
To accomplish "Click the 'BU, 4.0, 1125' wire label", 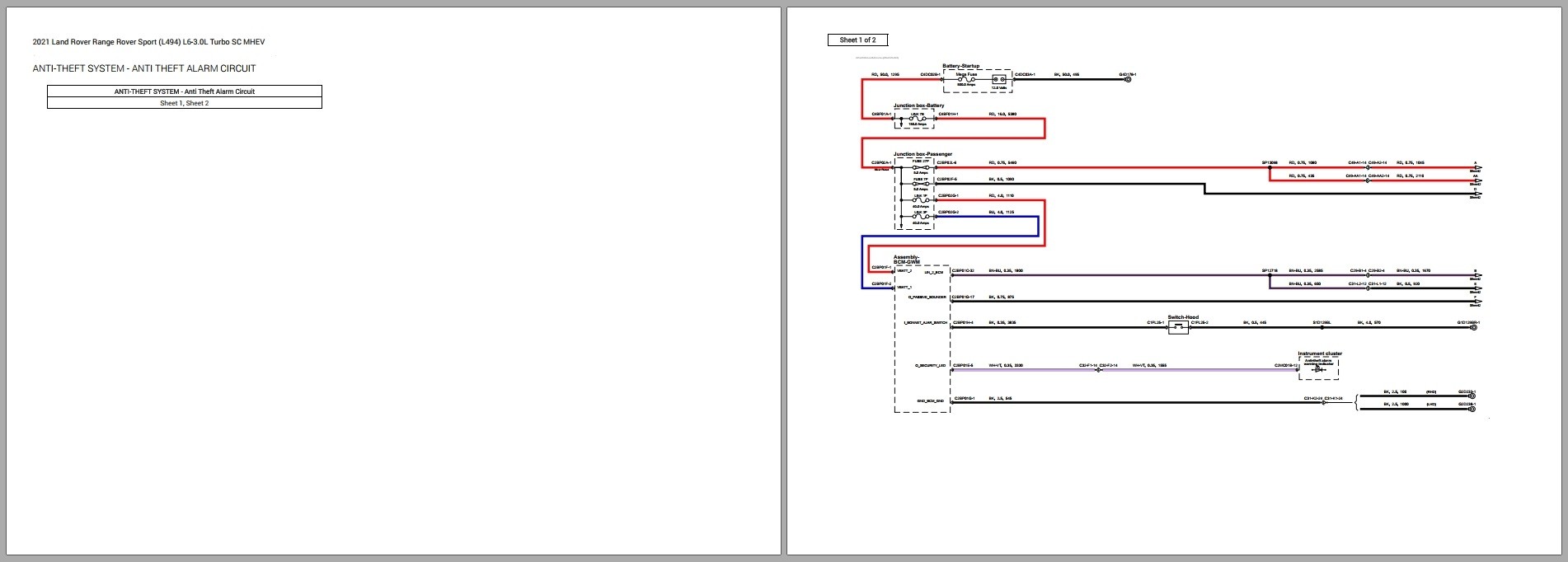I will (1002, 212).
